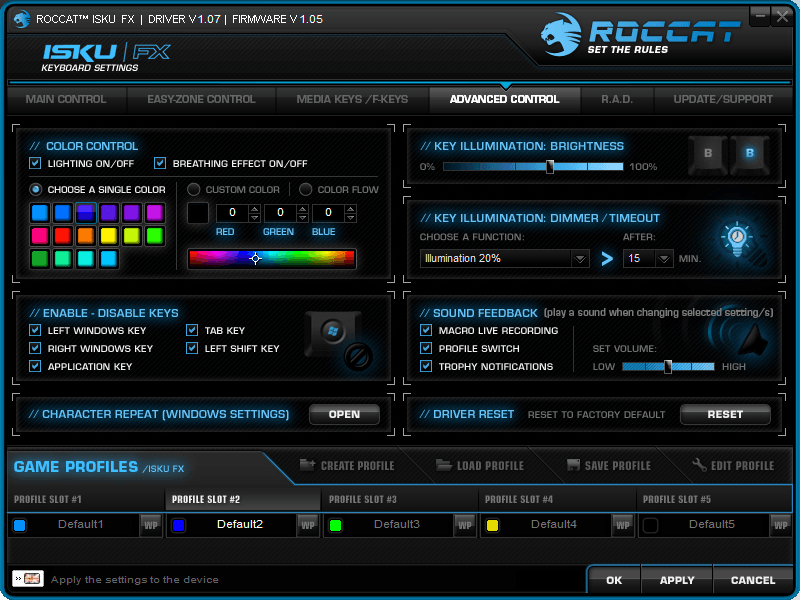
Task: Toggle Trophy Notifications checkbox
Action: [426, 366]
